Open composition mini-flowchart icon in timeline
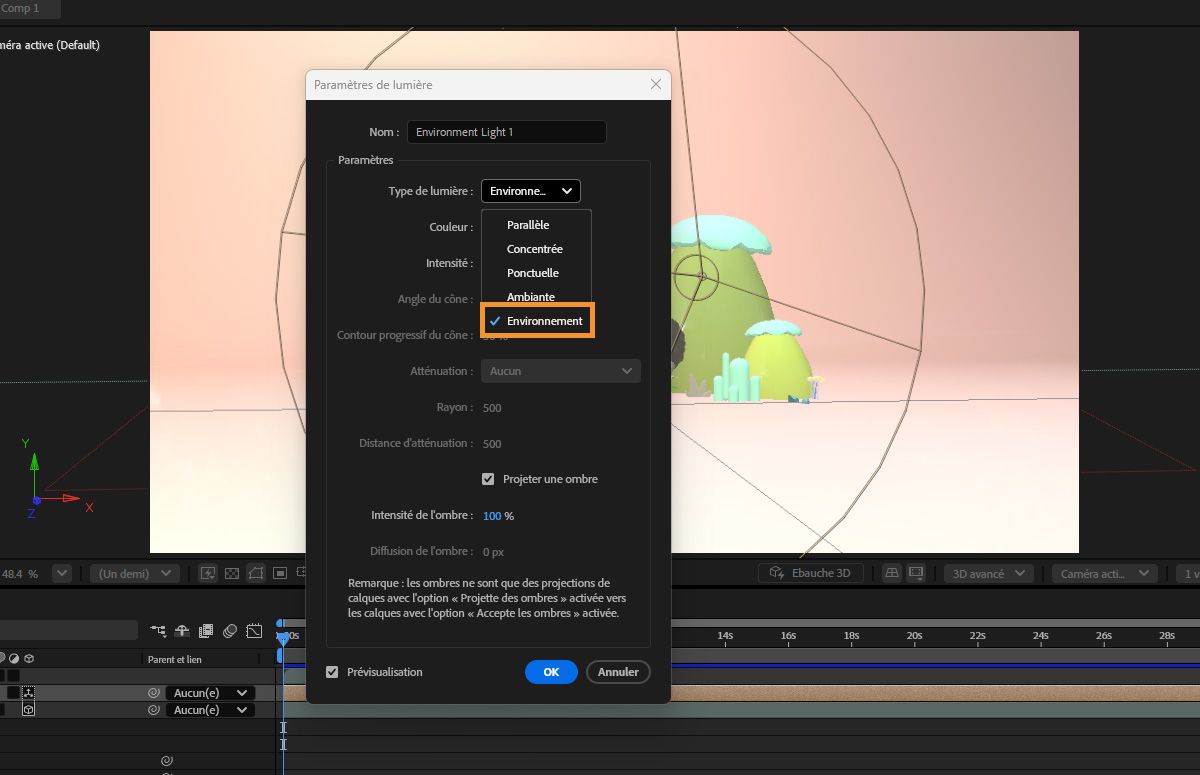Screen dimensions: 1200x775 (158, 630)
